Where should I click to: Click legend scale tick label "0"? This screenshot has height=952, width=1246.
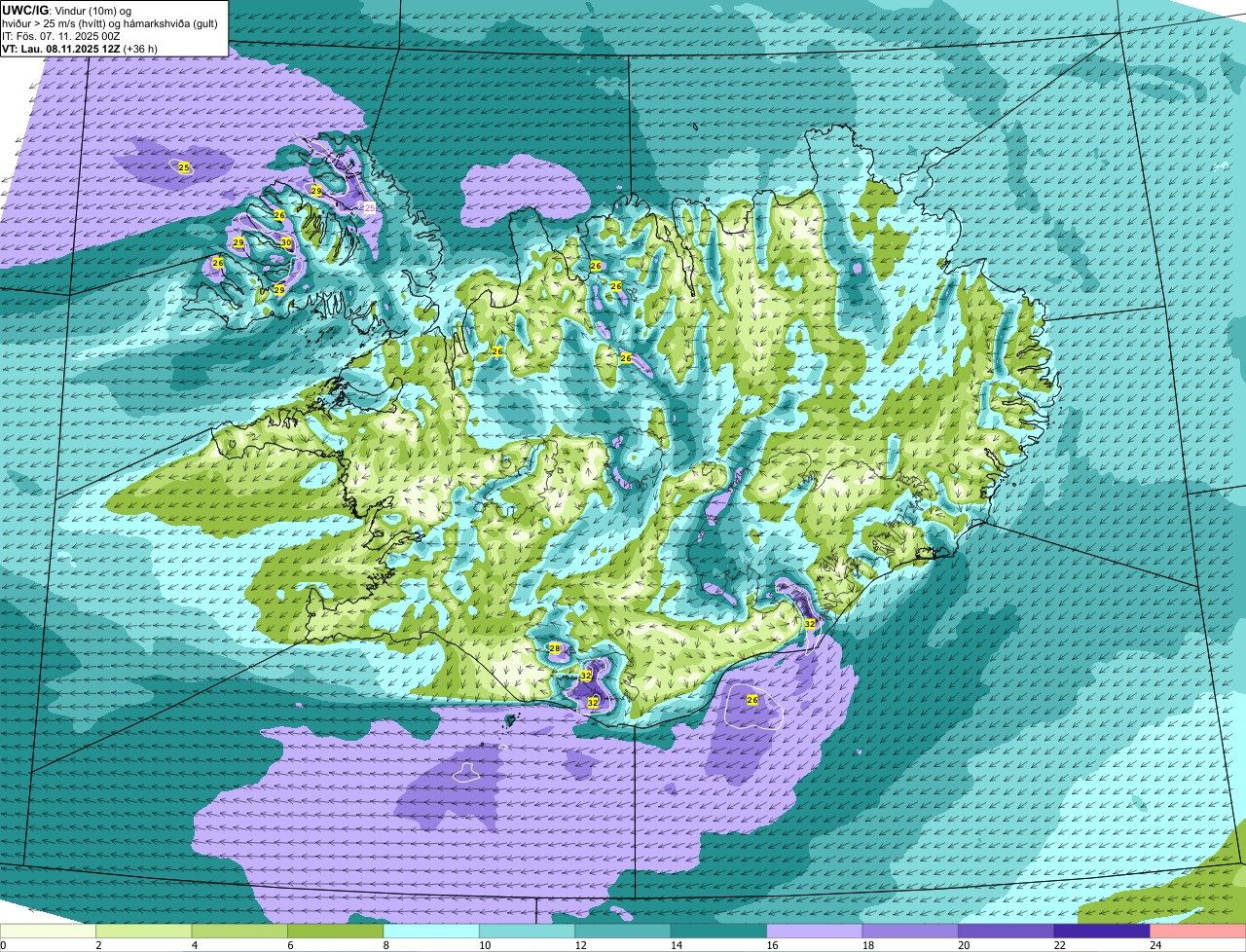3,945
